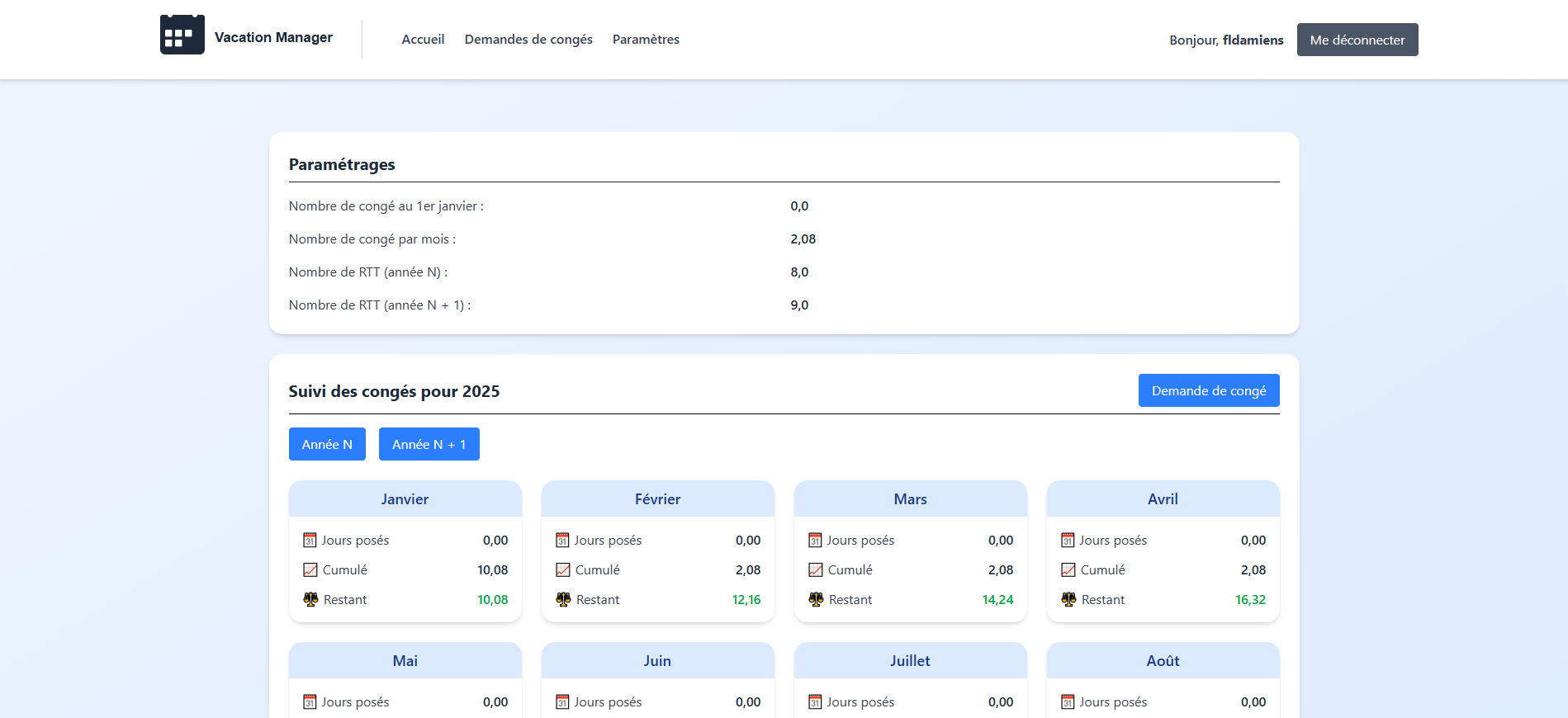
Task: Open the Accueil menu item
Action: tap(423, 40)
